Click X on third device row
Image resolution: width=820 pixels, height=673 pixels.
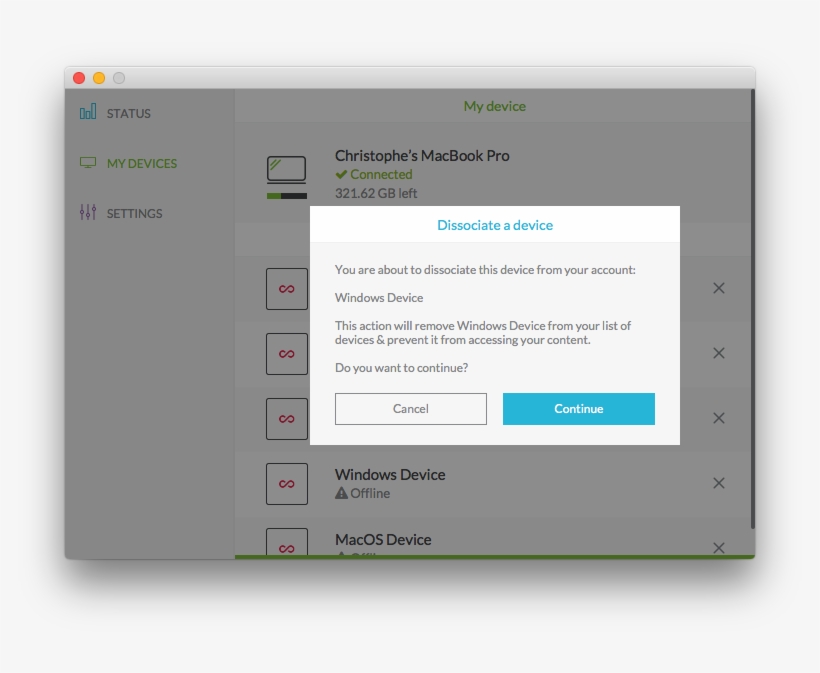(718, 418)
